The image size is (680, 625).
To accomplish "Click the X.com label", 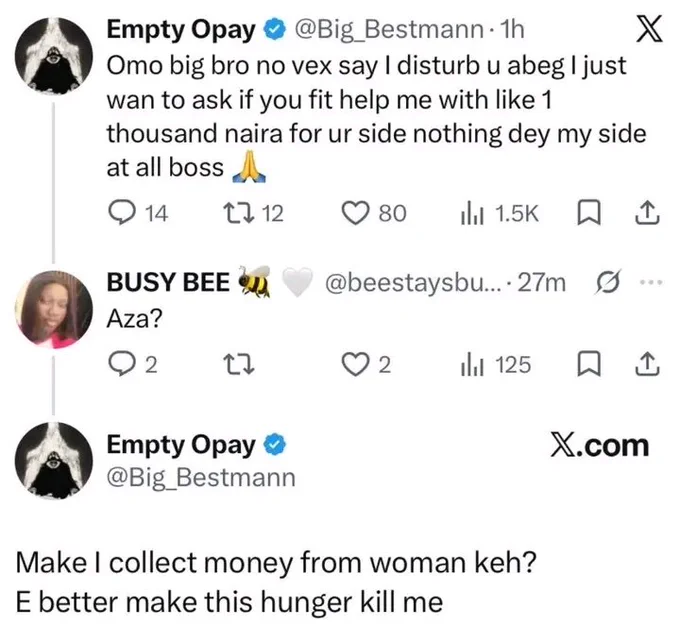I will (x=600, y=446).
